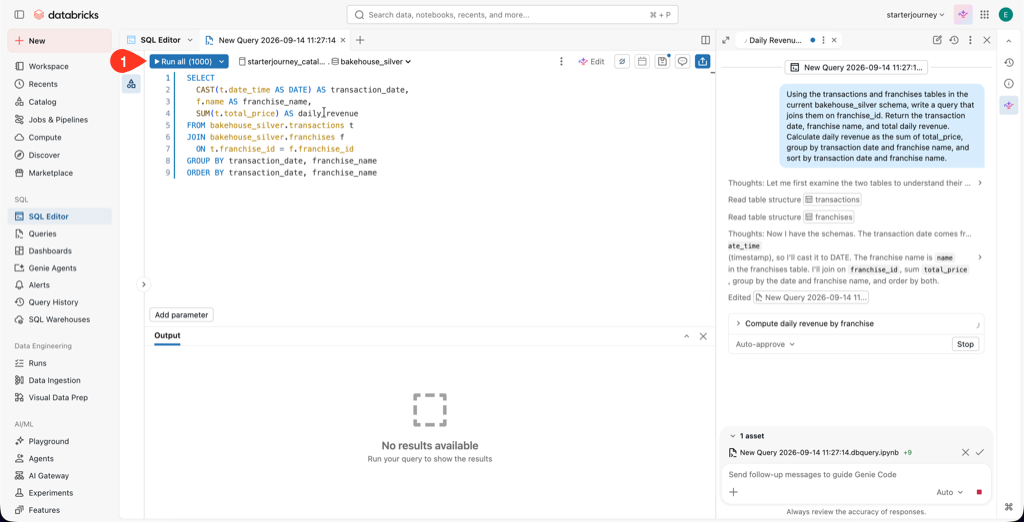This screenshot has height=522, width=1024.
Task: Open the apps grid icon
Action: pos(984,14)
